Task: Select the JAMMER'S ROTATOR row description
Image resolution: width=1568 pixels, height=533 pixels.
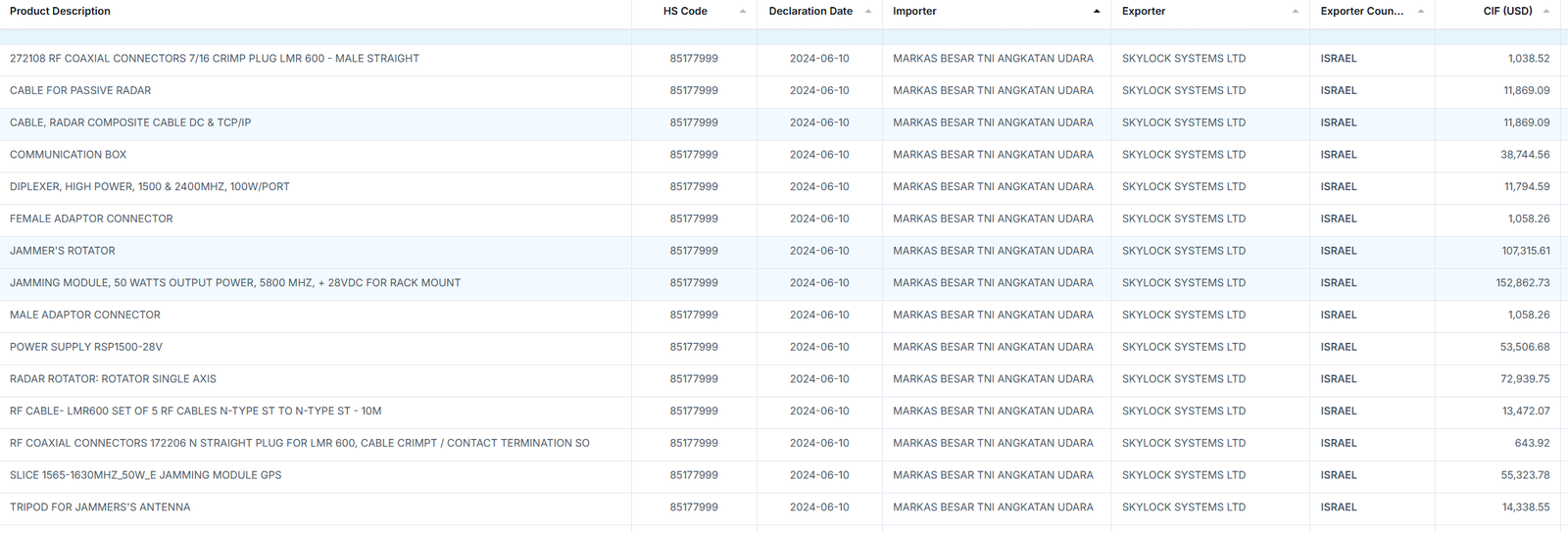Action: pos(63,251)
